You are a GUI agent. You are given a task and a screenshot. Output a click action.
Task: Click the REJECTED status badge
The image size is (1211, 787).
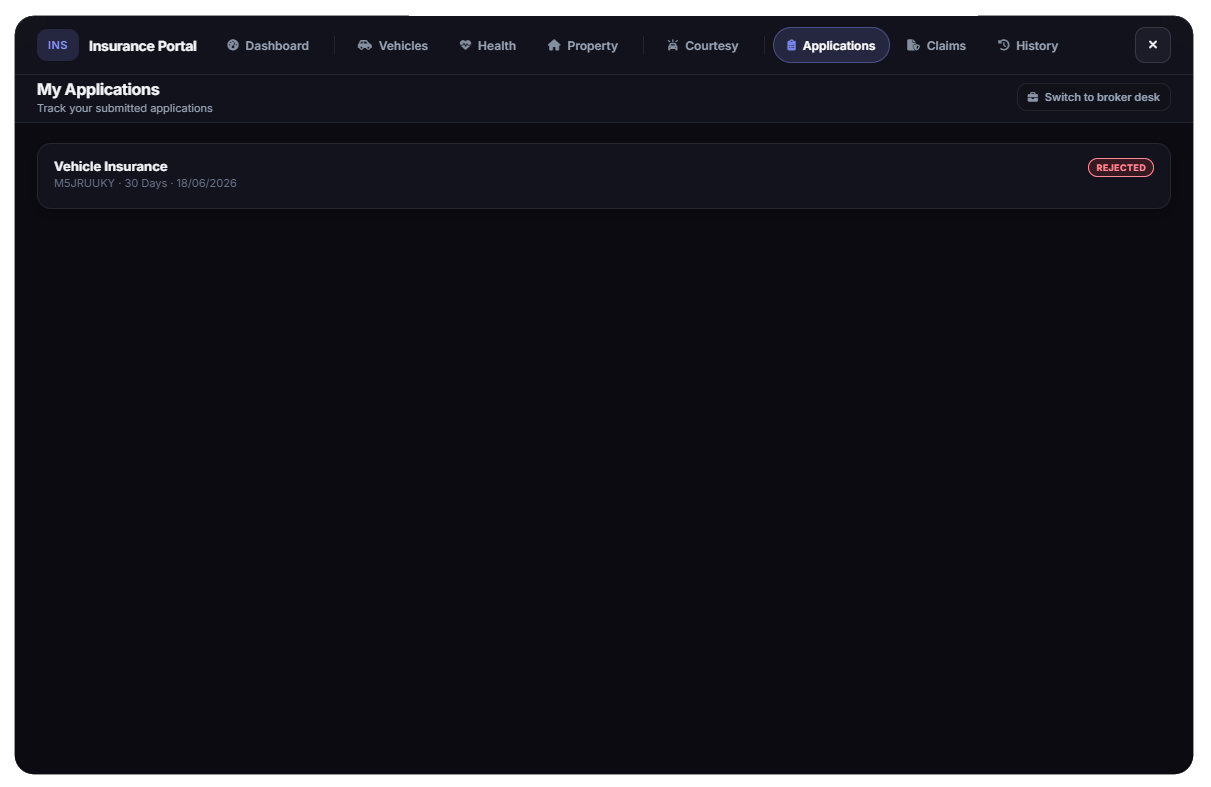click(1121, 168)
